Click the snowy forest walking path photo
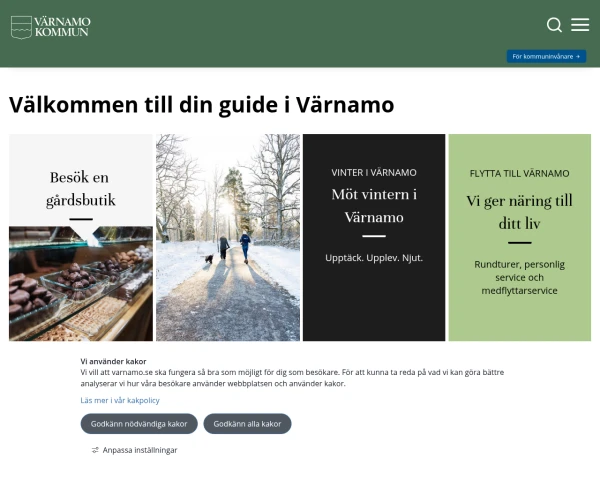Screen dimensions: 600x480 pyautogui.click(x=228, y=237)
